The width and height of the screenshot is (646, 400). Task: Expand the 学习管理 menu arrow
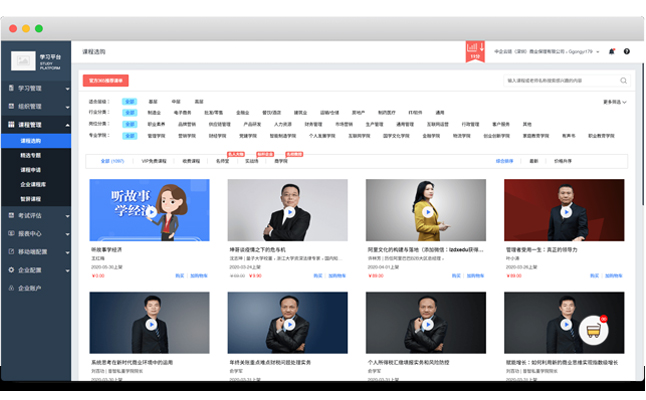(67, 89)
